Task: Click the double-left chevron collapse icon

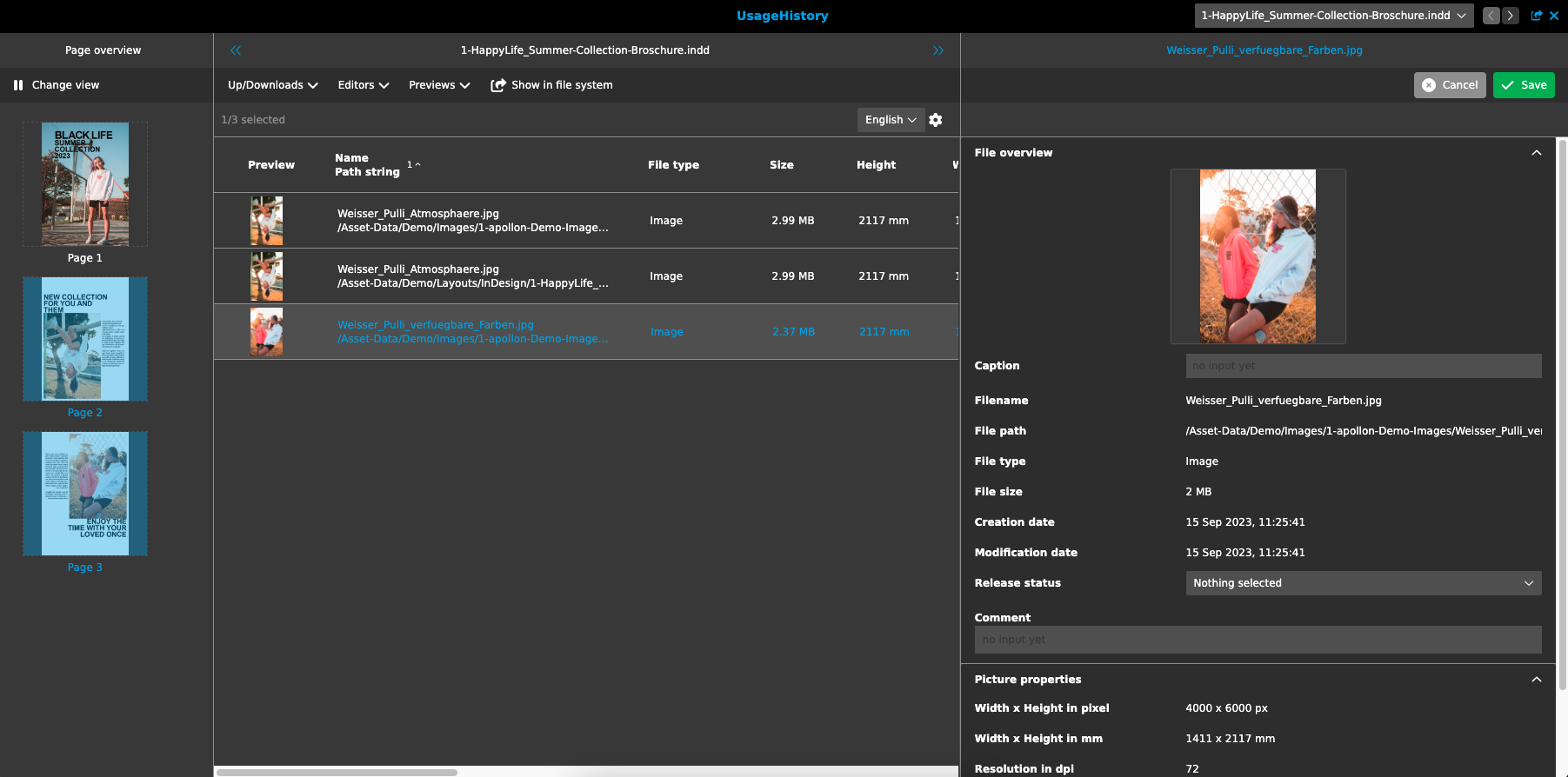Action: [236, 50]
